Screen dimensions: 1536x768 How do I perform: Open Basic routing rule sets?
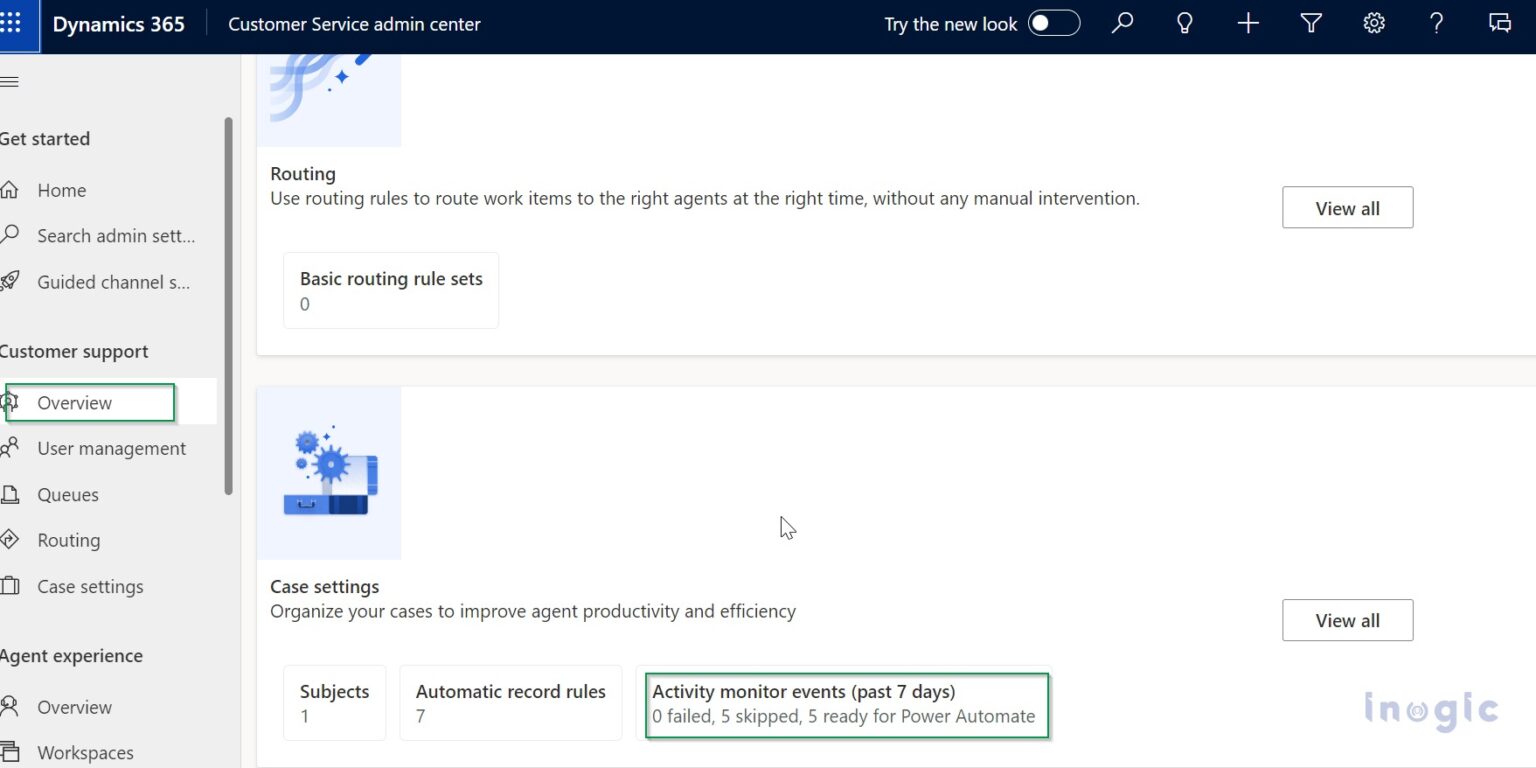coord(390,290)
